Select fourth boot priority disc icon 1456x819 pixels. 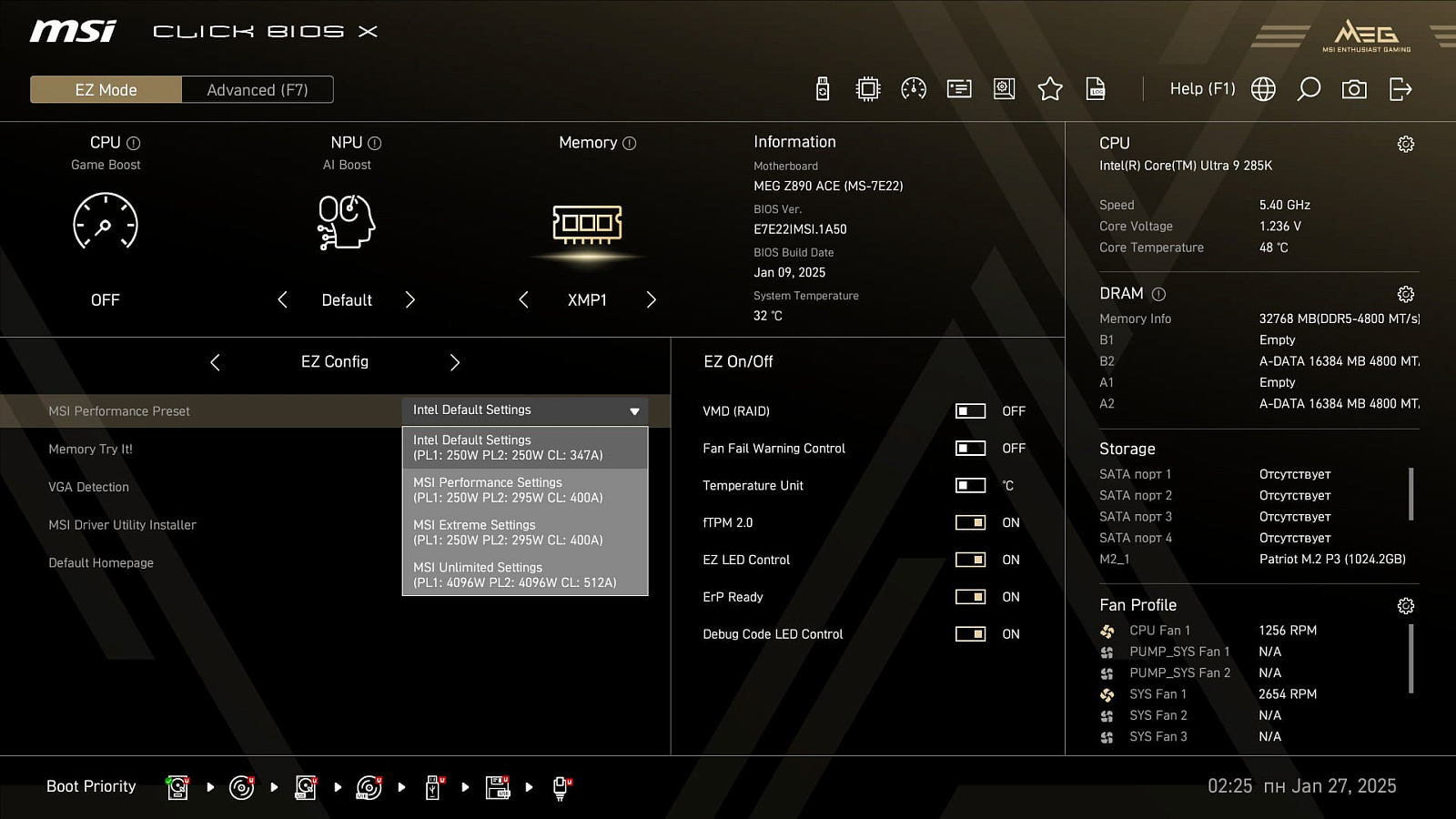(x=369, y=787)
